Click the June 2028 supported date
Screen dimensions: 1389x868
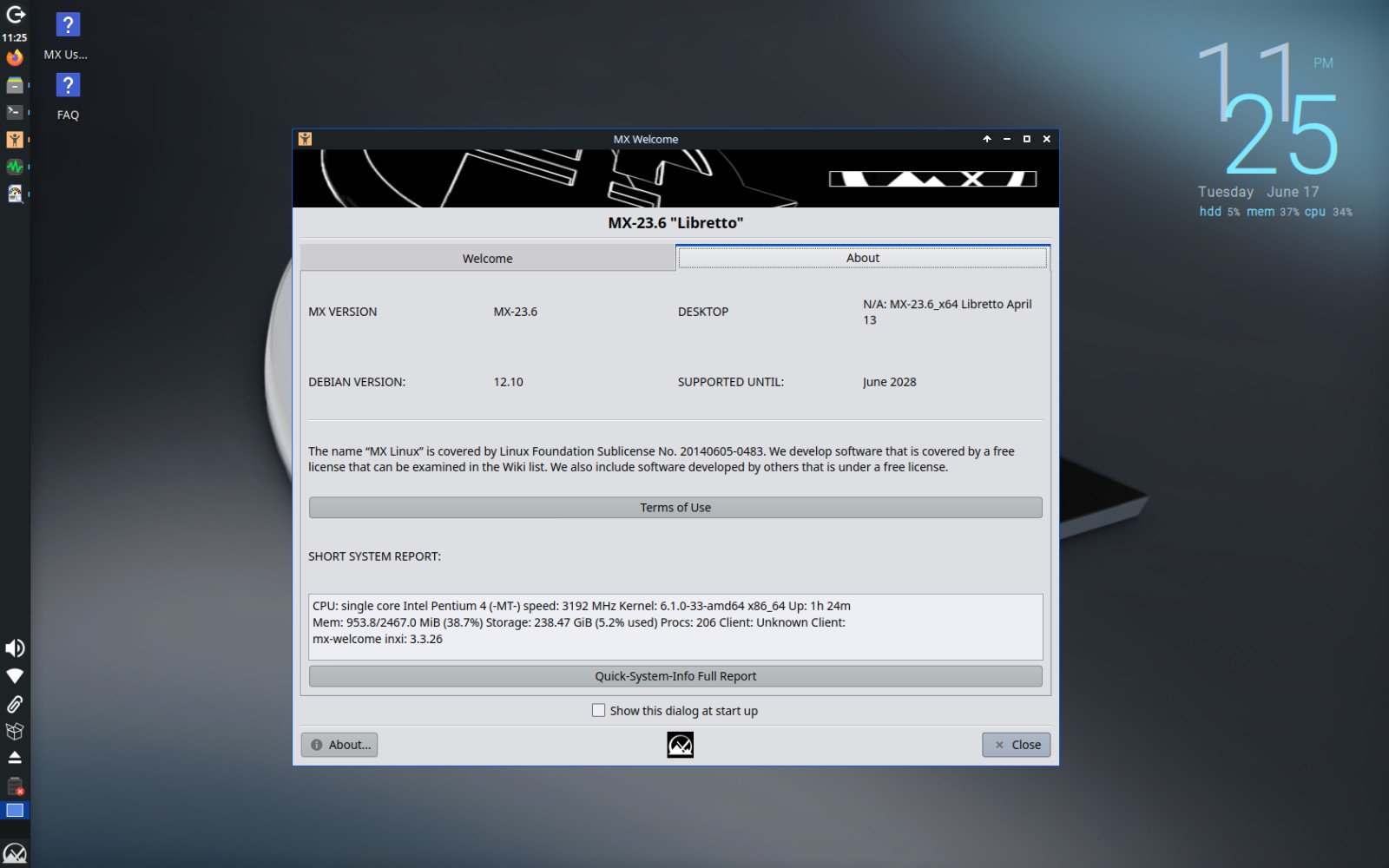pos(890,382)
